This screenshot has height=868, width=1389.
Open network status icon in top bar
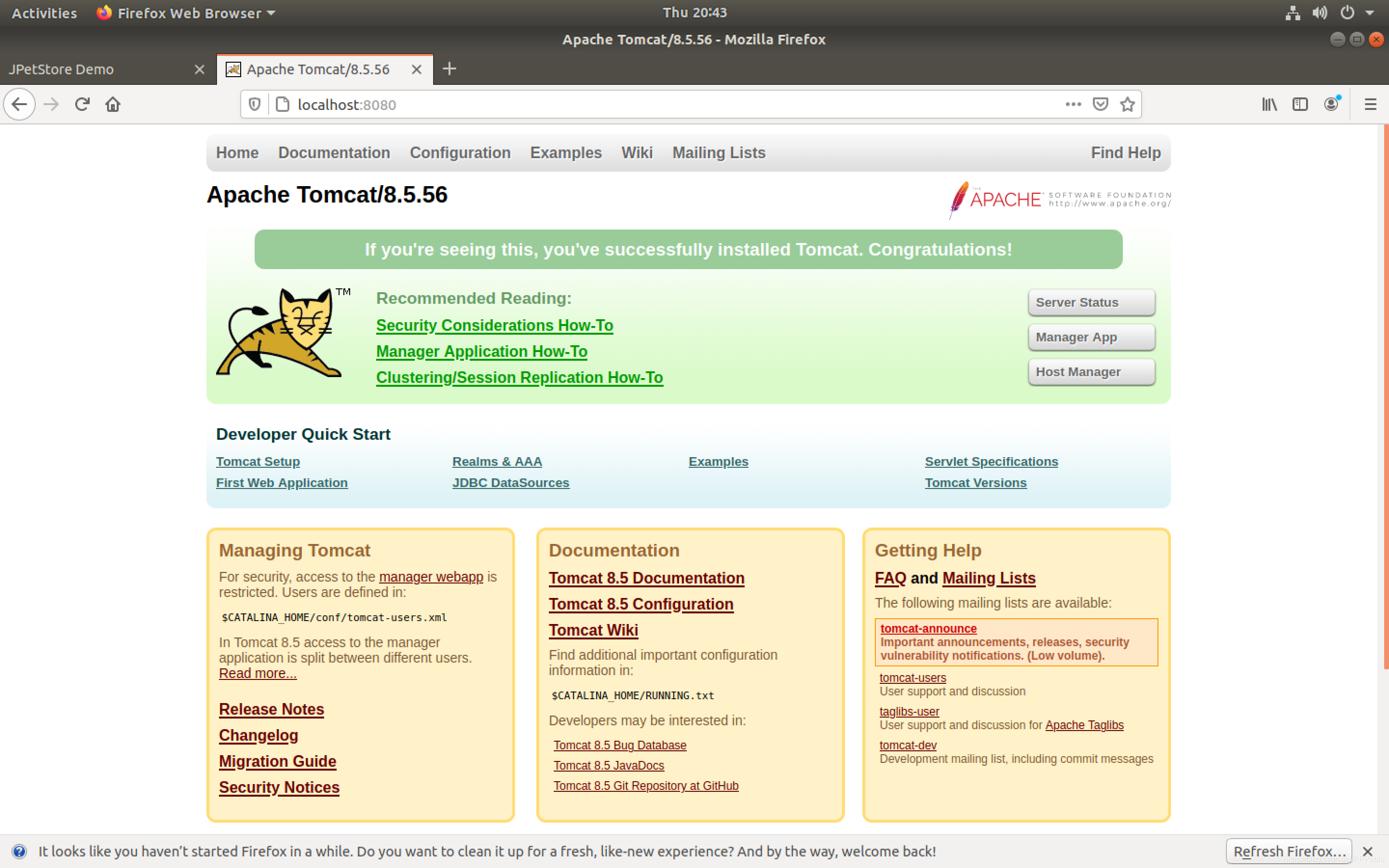pyautogui.click(x=1293, y=13)
